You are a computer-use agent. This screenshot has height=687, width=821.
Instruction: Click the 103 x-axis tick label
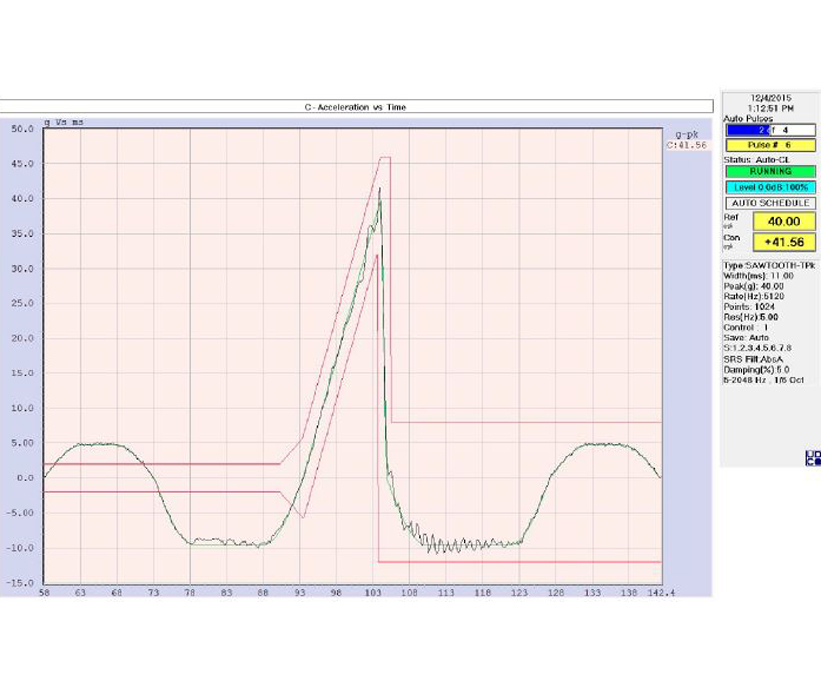[x=373, y=593]
